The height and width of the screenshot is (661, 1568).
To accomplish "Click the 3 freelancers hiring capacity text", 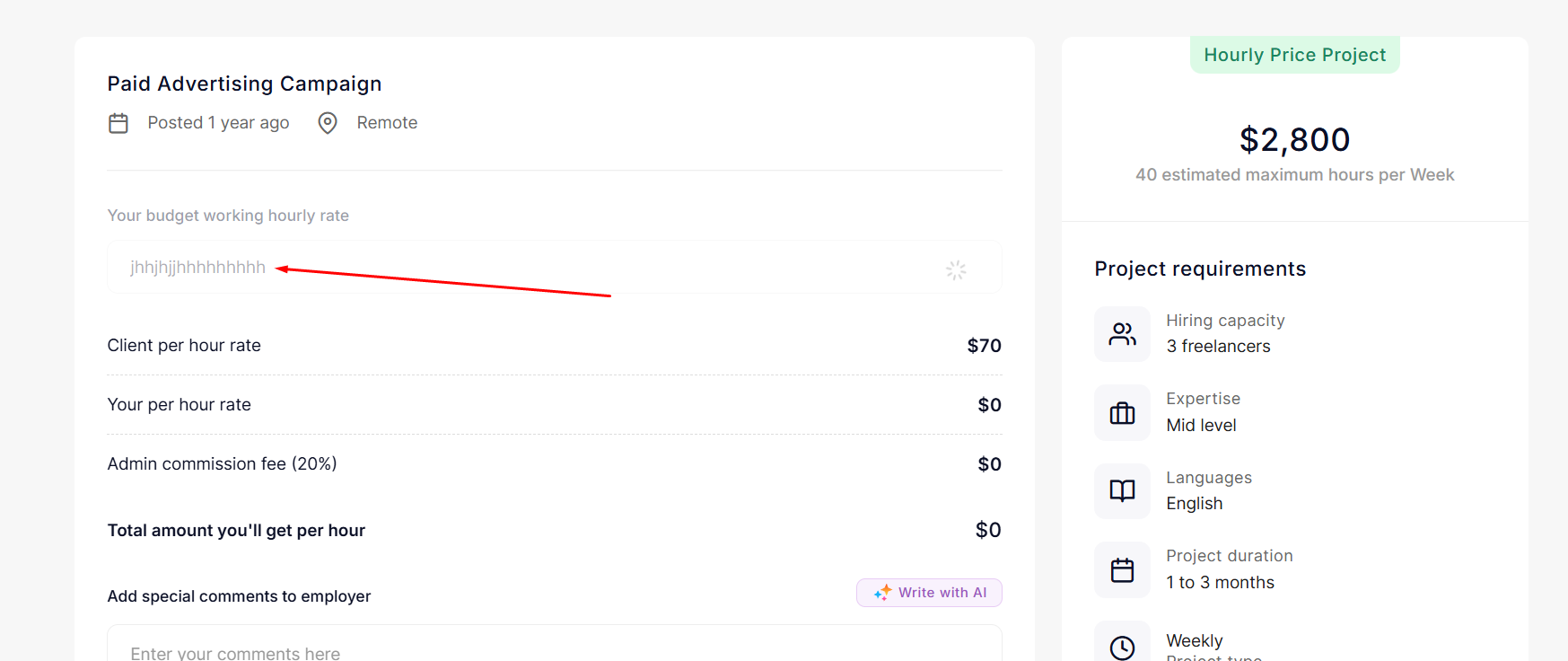I will [1218, 347].
